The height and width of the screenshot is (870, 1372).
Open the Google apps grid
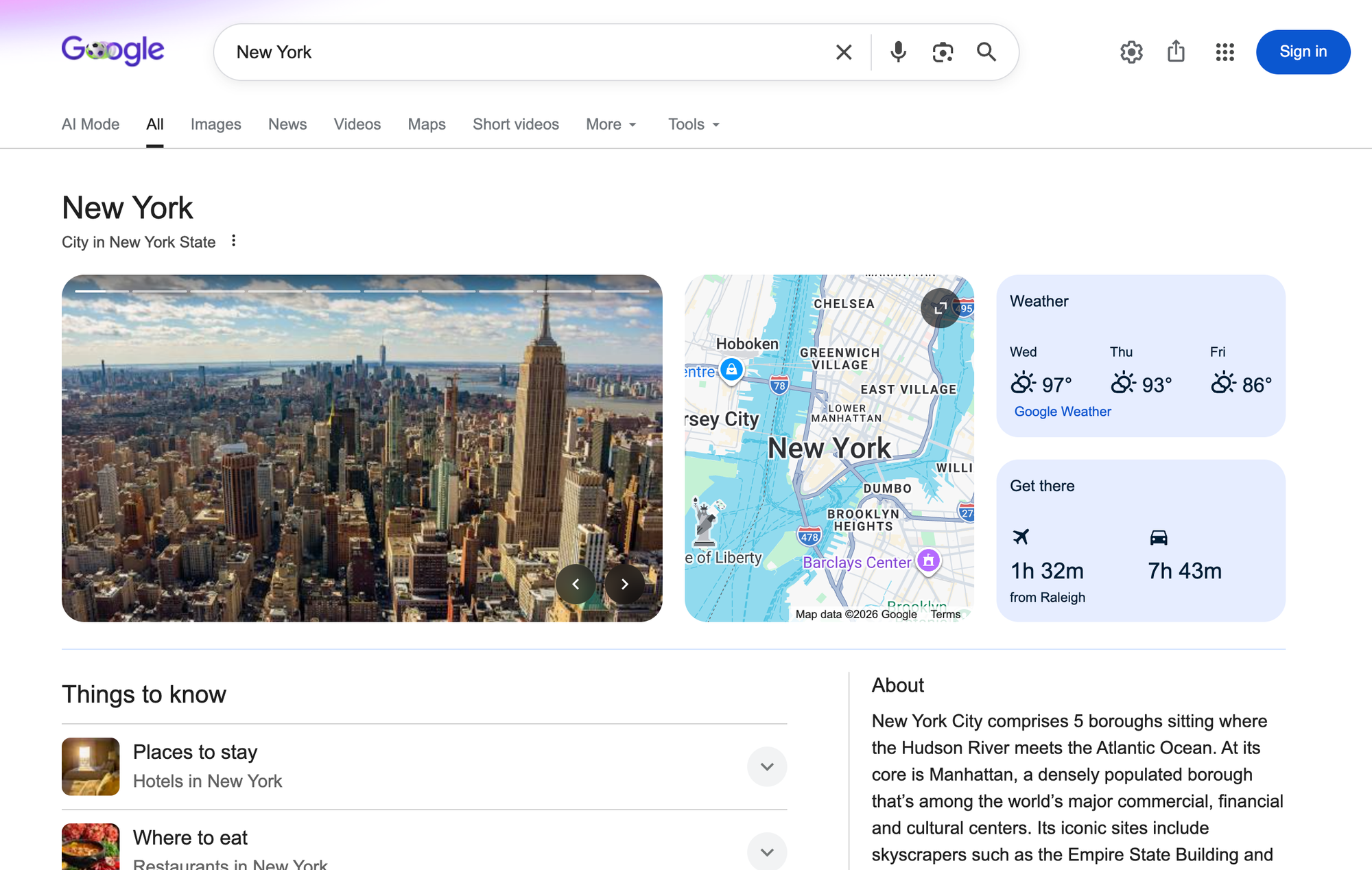(1225, 52)
